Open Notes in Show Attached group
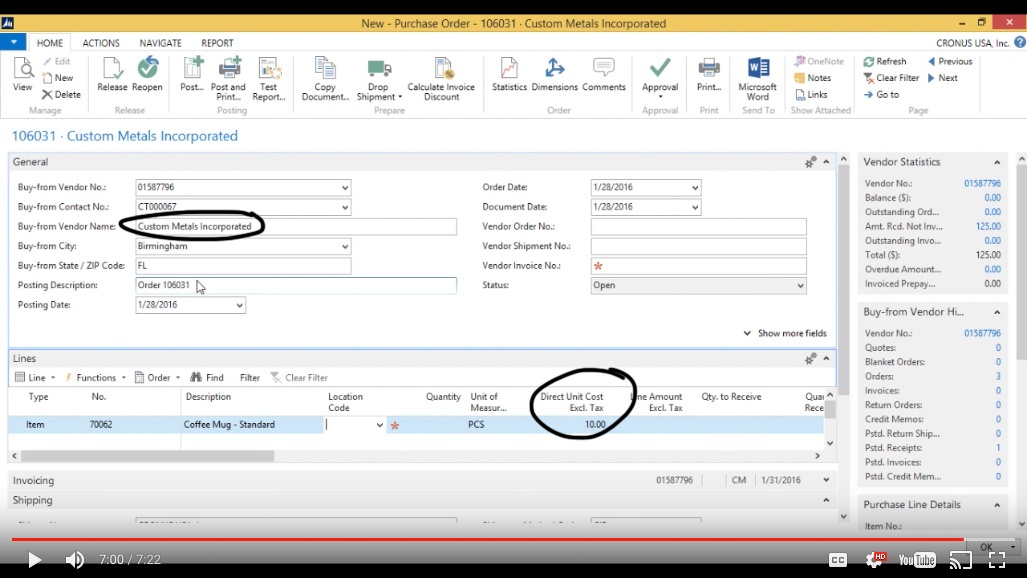This screenshot has height=578, width=1027. tap(813, 77)
